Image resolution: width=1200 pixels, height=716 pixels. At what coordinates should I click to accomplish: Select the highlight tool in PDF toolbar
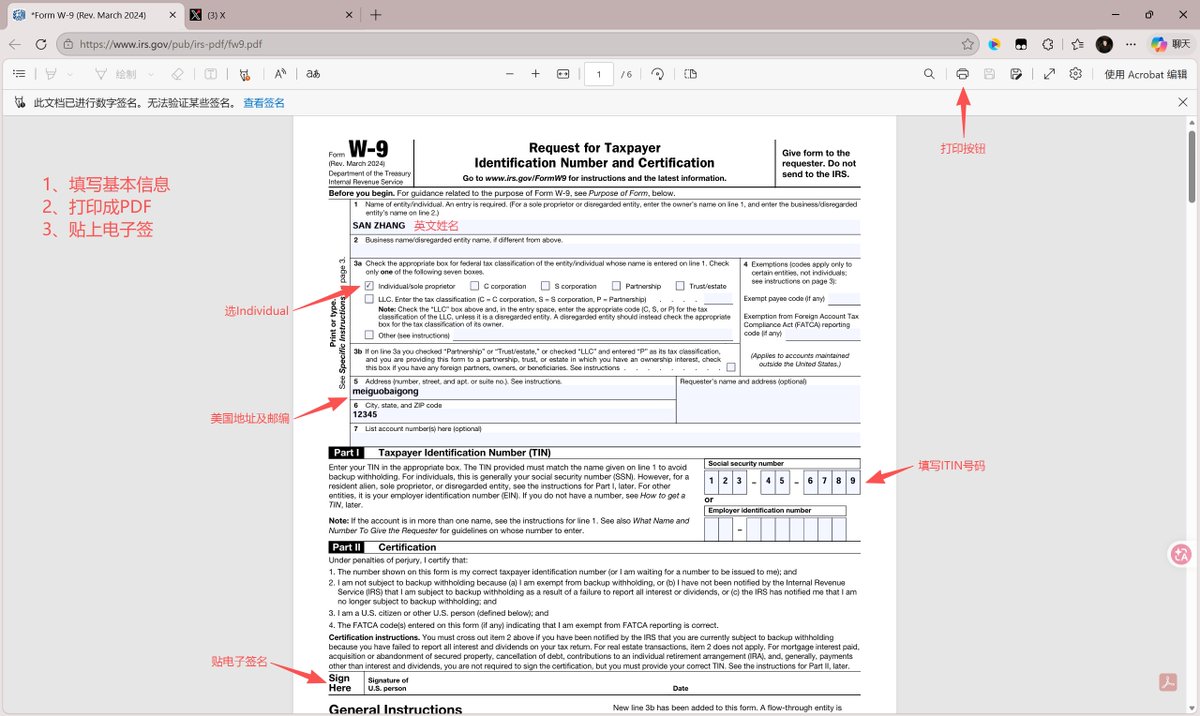coord(51,73)
